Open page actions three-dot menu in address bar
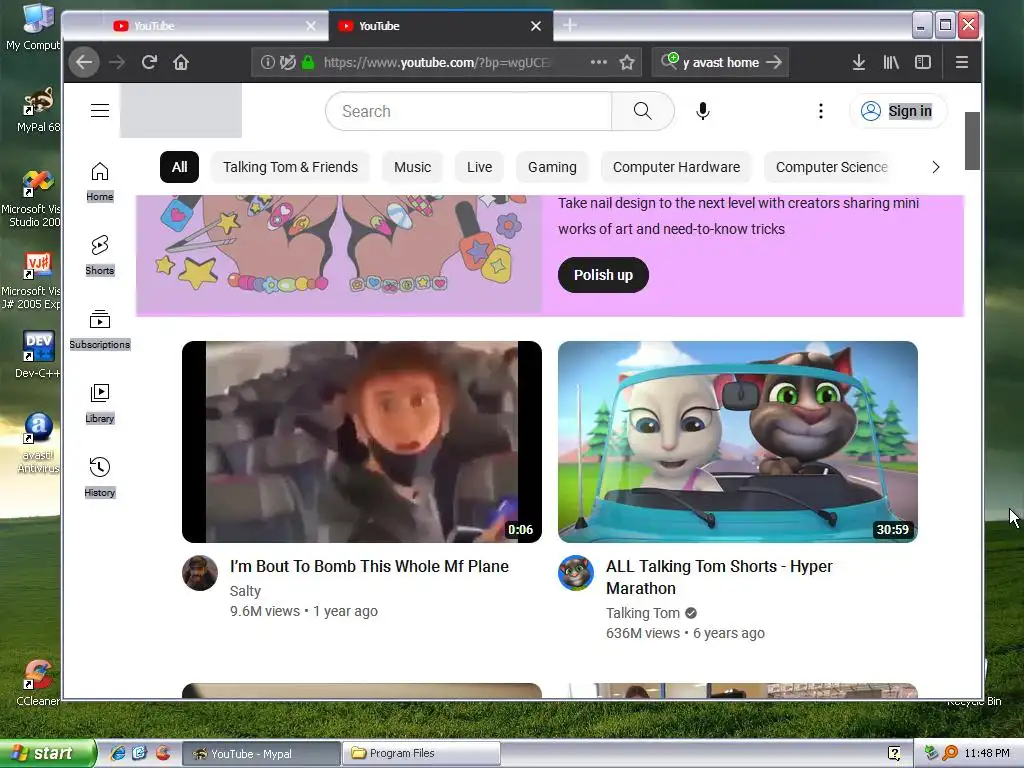This screenshot has height=768, width=1024. pyautogui.click(x=598, y=62)
